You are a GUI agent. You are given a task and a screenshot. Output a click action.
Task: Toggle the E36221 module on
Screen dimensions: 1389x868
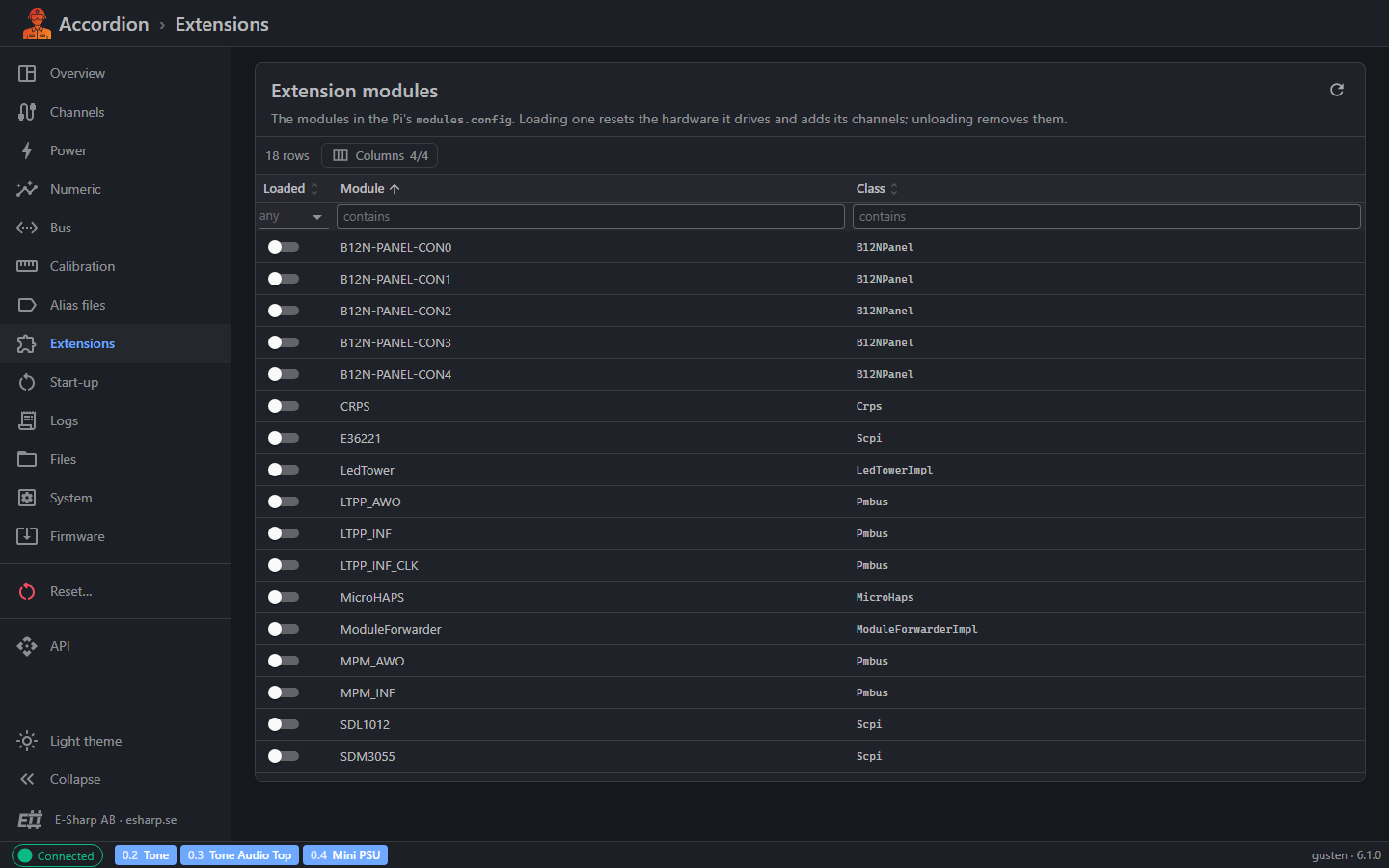coord(284,438)
